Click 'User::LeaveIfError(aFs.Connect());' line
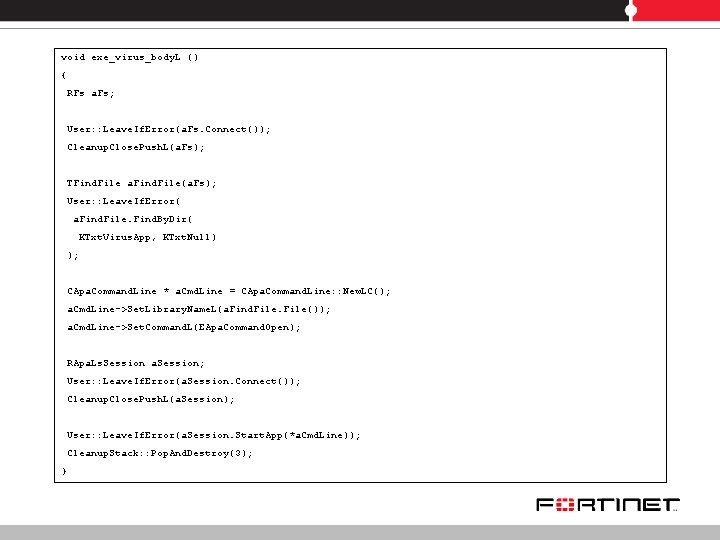 (x=169, y=129)
